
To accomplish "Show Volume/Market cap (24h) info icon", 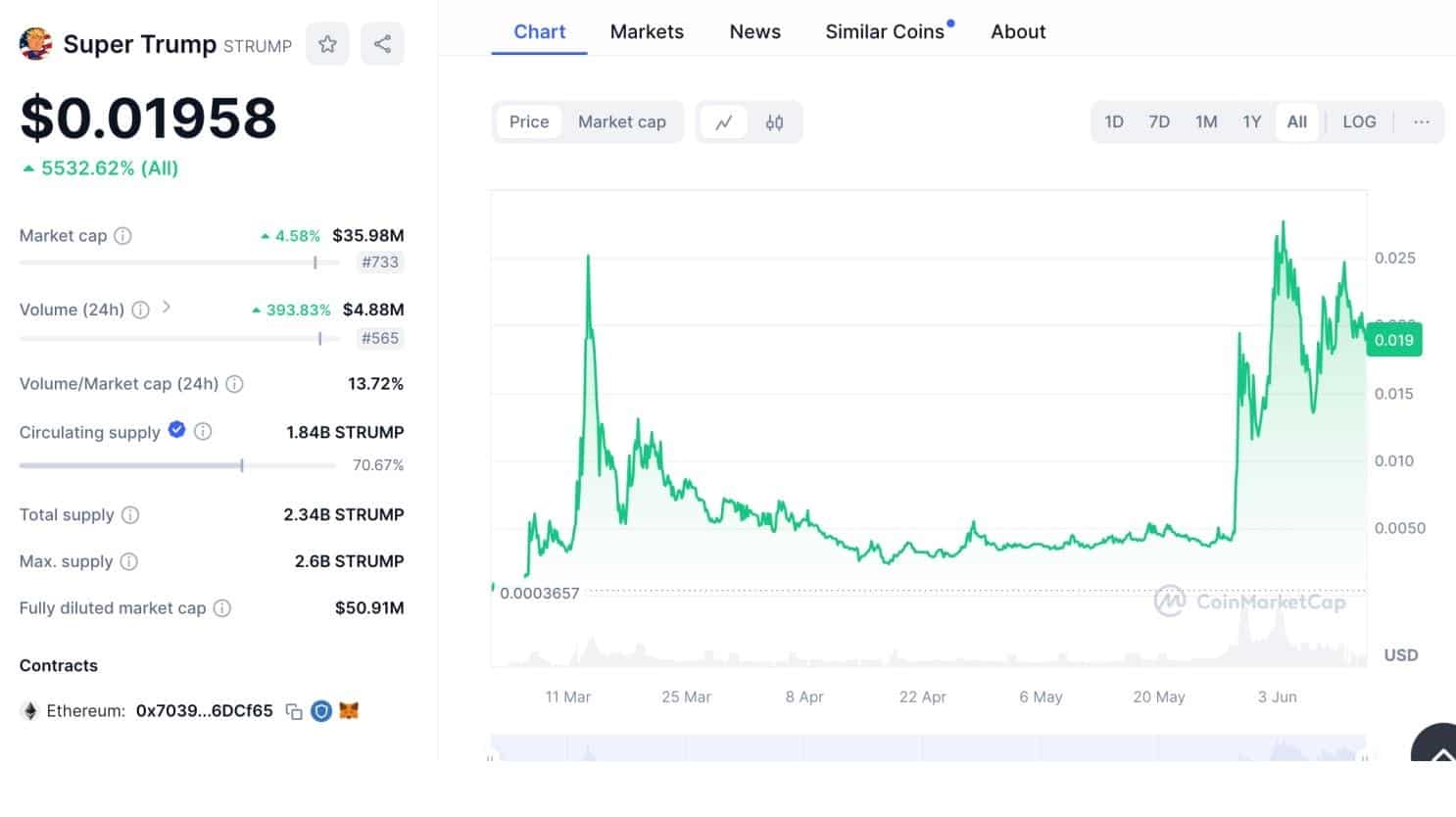I will pyautogui.click(x=234, y=384).
